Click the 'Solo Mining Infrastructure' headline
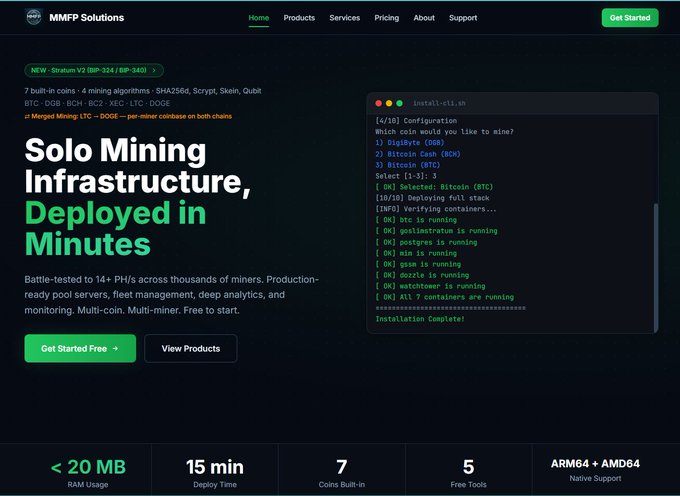Viewport: 680px width, 496px height. [137, 166]
